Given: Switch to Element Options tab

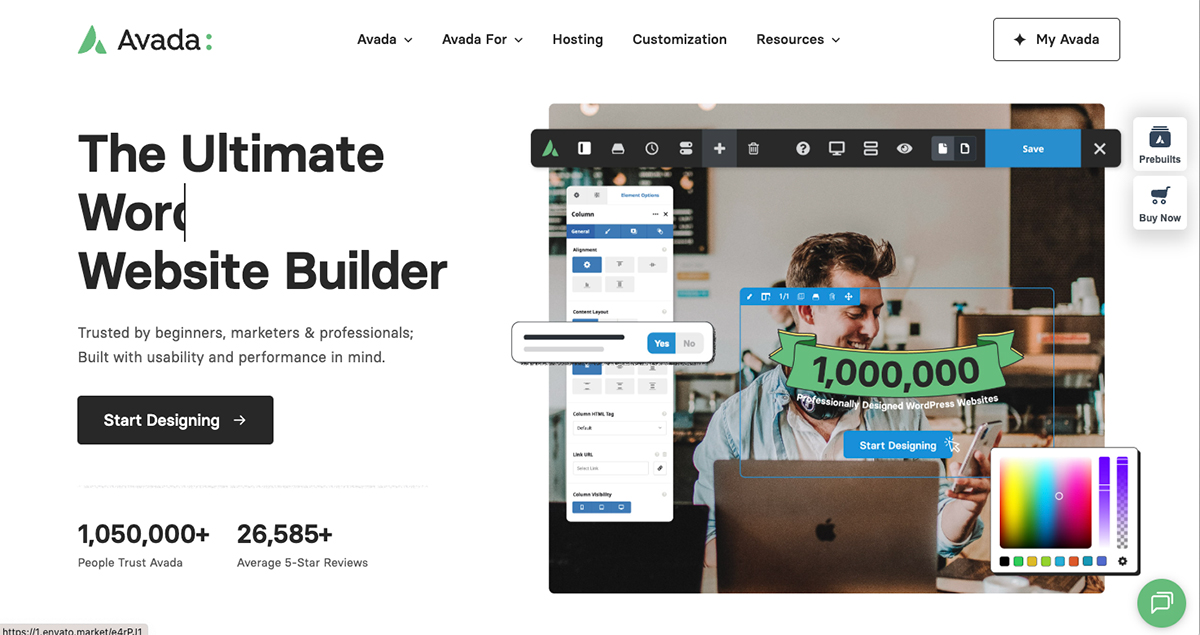Looking at the screenshot, I should 640,195.
